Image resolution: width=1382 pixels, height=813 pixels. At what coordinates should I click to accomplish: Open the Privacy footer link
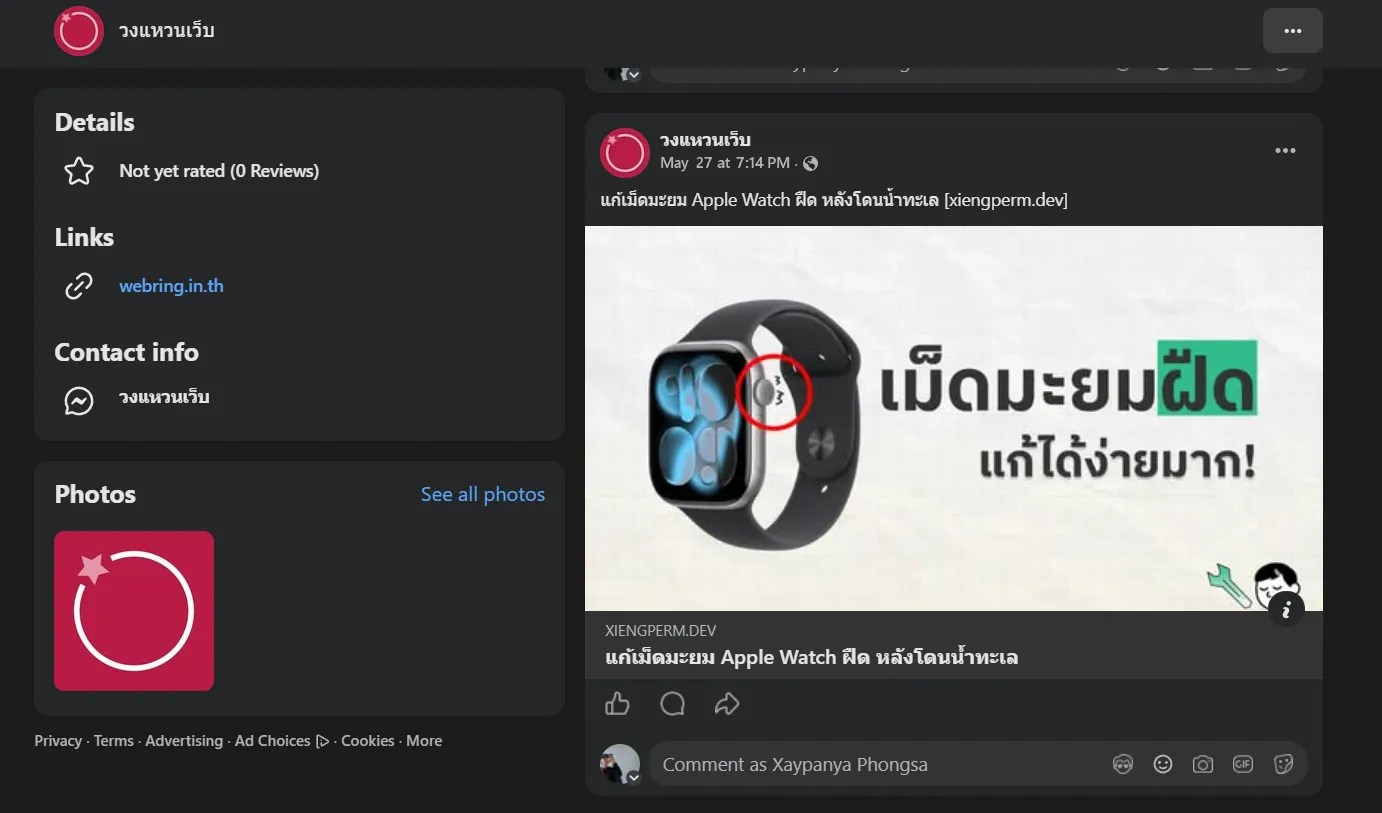point(58,741)
